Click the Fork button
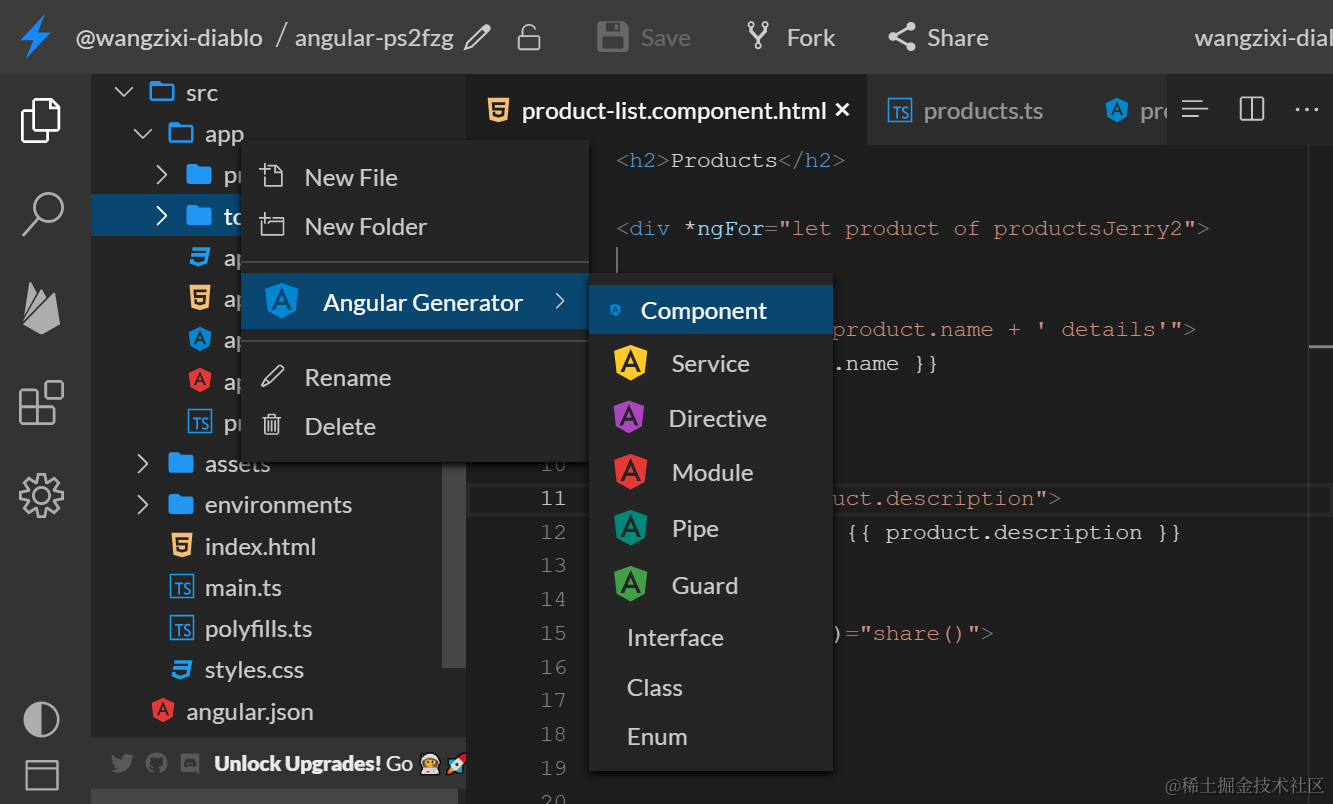 pos(790,38)
